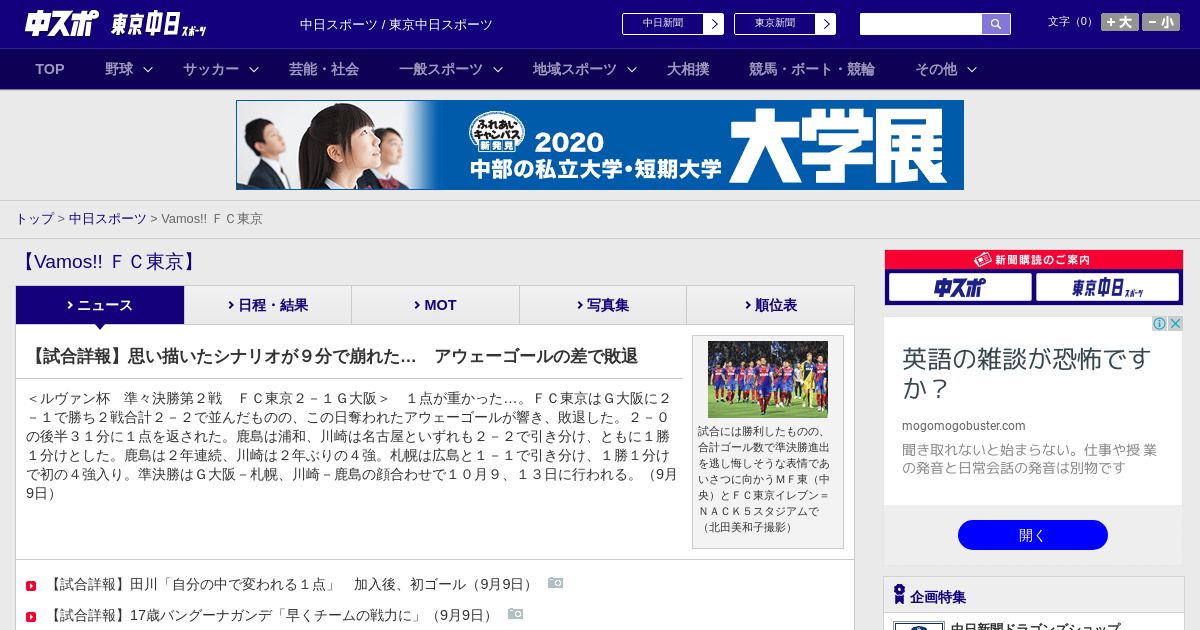Click the camera icon beside the バングーナガンデ article
The image size is (1200, 630).
(516, 614)
